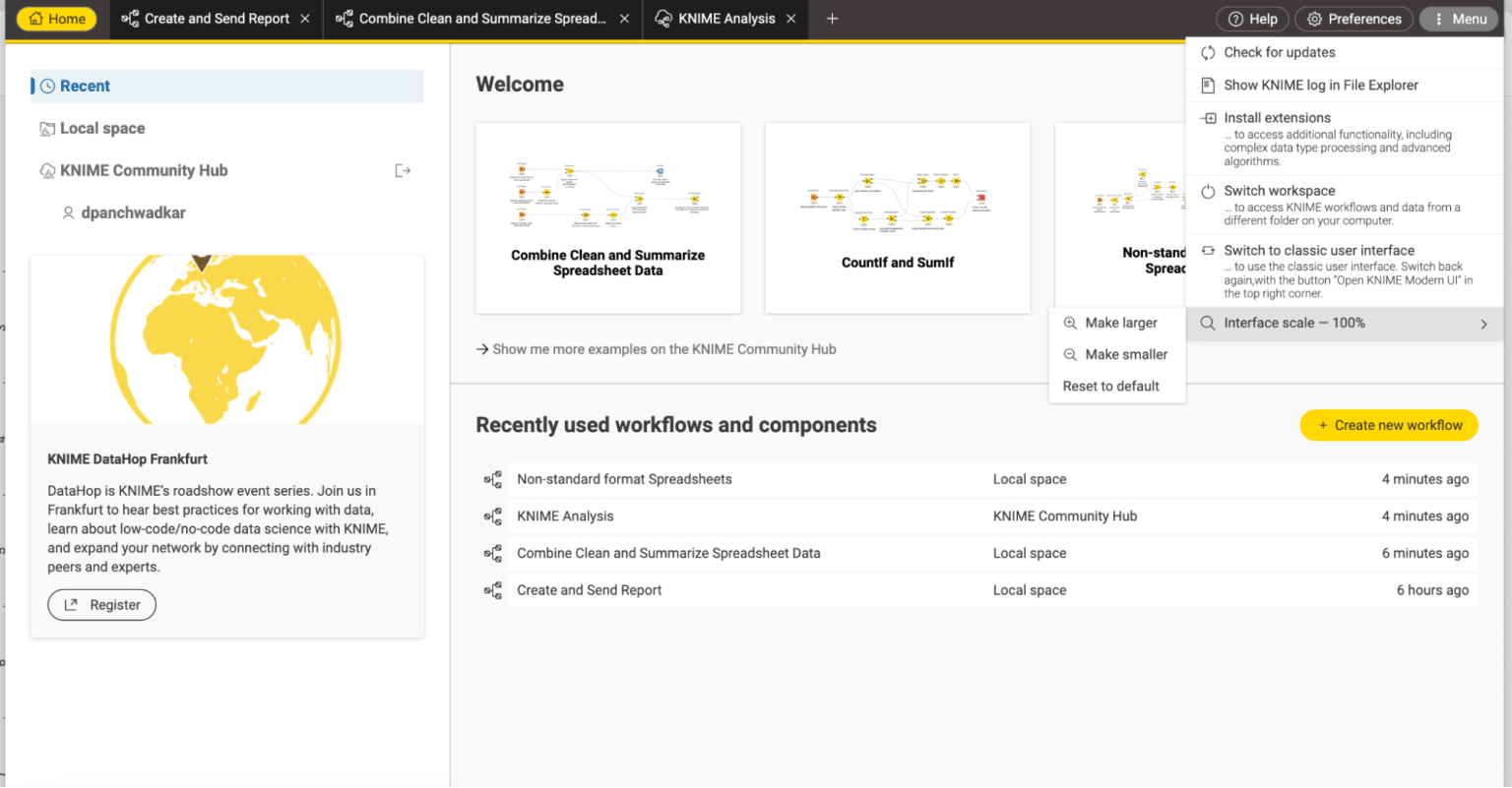1512x788 pixels.
Task: Click the dpanchwadkar user icon
Action: pyautogui.click(x=68, y=213)
